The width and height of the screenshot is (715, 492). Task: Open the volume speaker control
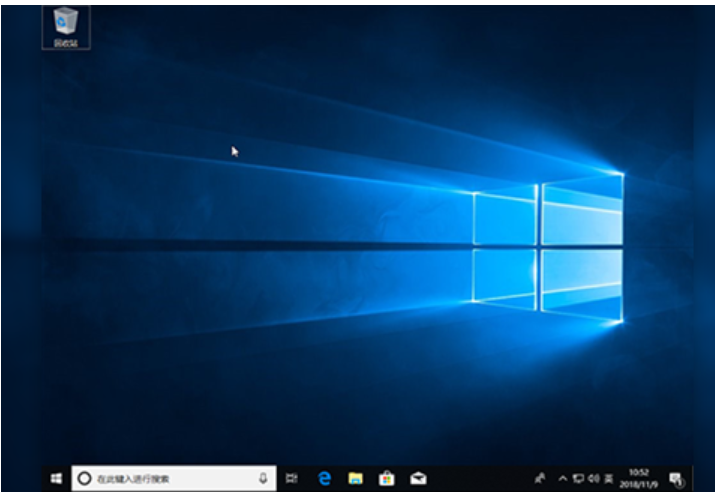[x=593, y=479]
